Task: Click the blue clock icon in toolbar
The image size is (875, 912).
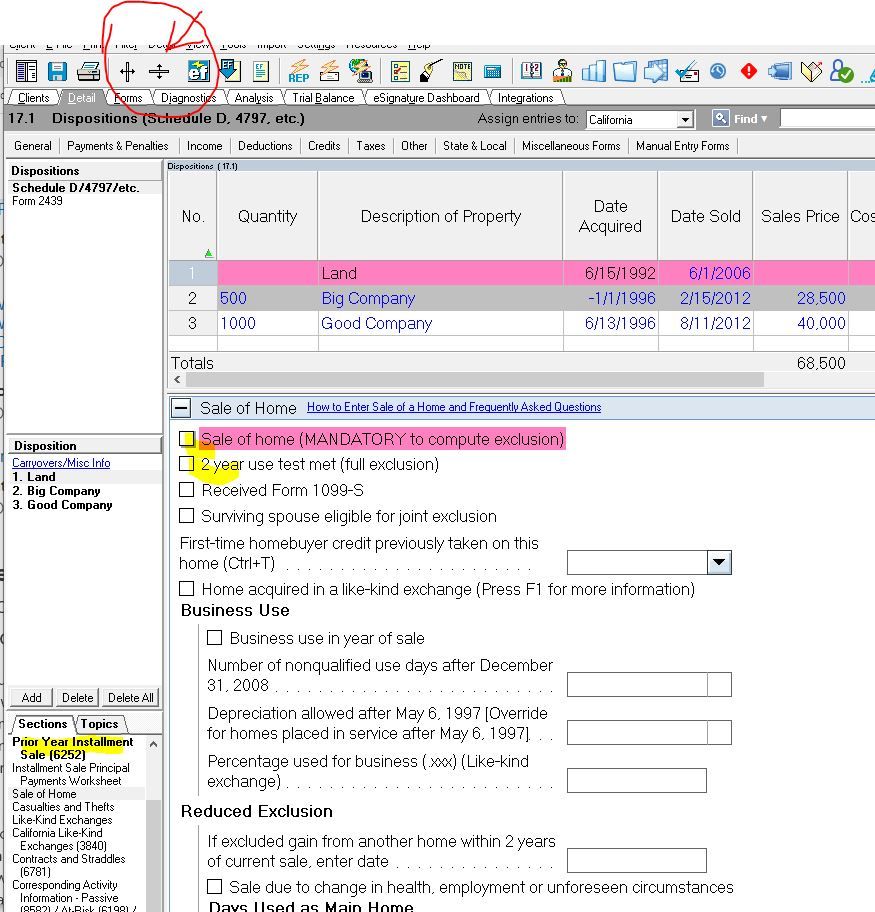Action: click(x=718, y=71)
